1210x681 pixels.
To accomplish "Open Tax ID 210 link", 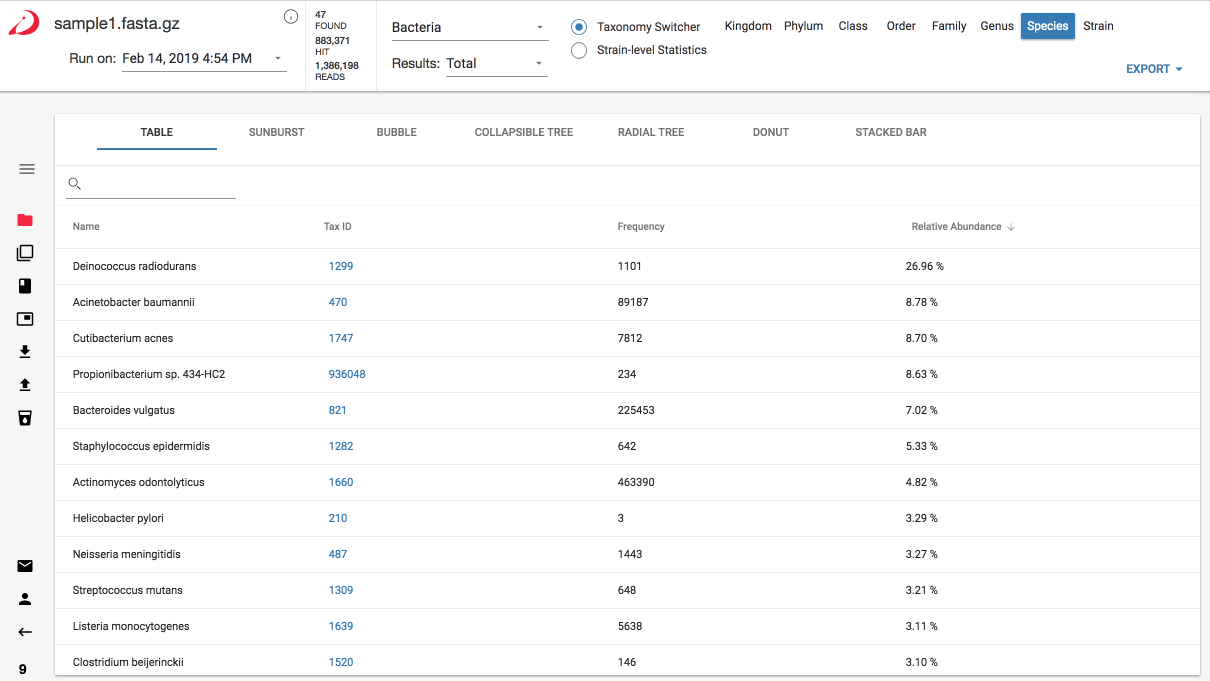I will tap(338, 518).
